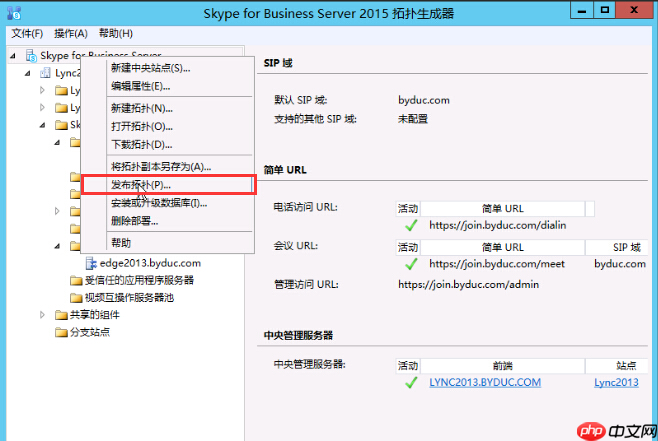Select 分支站点 tree item
This screenshot has height=441, width=658.
90,332
